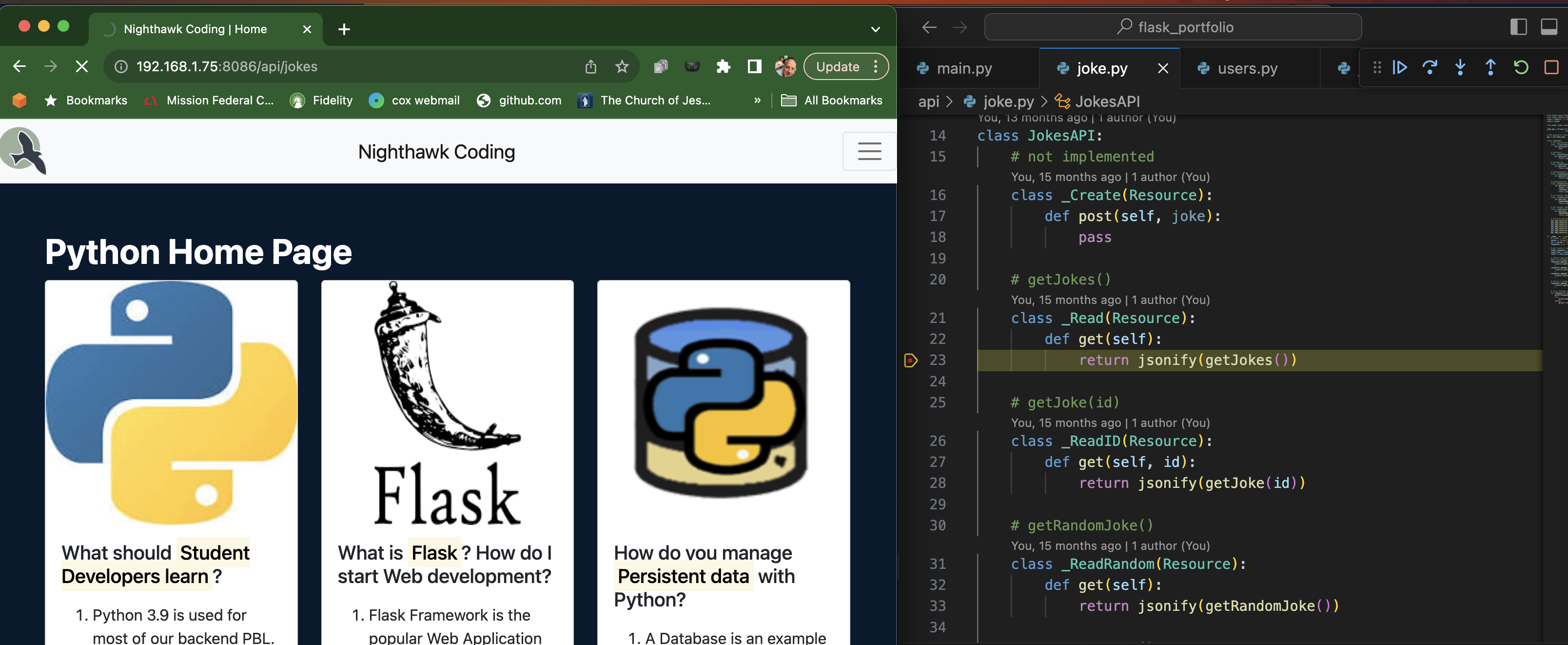Image resolution: width=1568 pixels, height=645 pixels.
Task: Close the joke.py editor tab
Action: tap(1163, 68)
